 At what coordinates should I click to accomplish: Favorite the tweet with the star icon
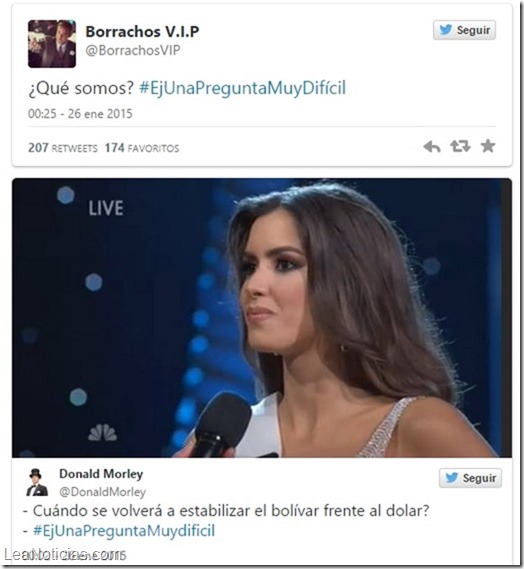tap(488, 146)
